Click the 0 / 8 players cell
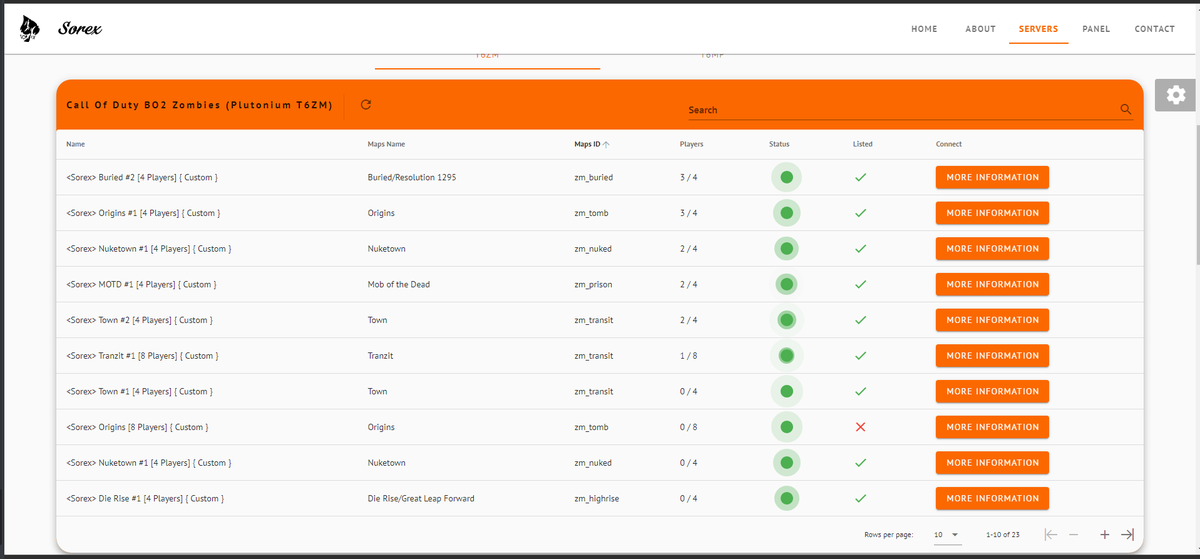Viewport: 1200px width, 559px height. [688, 427]
